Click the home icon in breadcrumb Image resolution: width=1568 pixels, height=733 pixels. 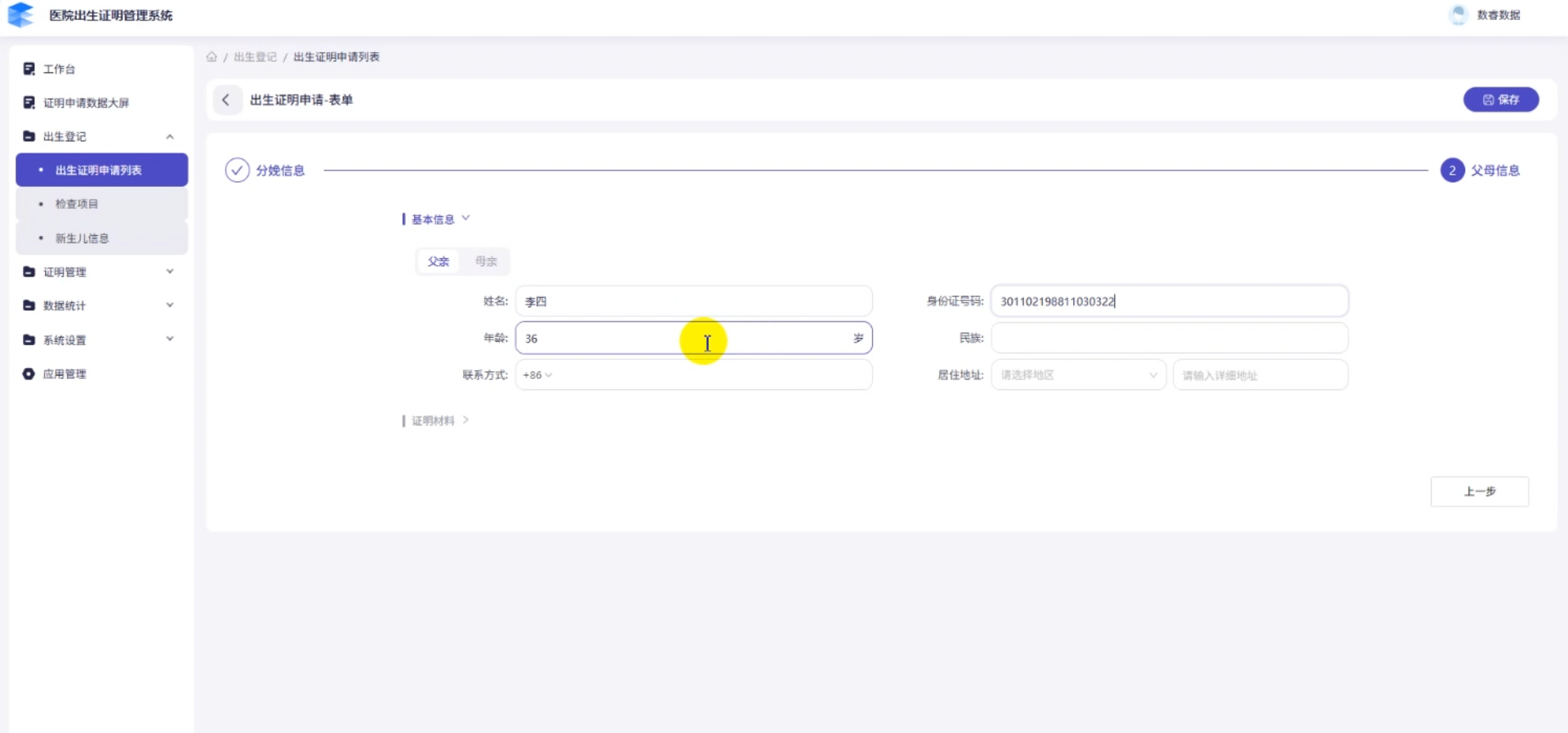pyautogui.click(x=212, y=57)
